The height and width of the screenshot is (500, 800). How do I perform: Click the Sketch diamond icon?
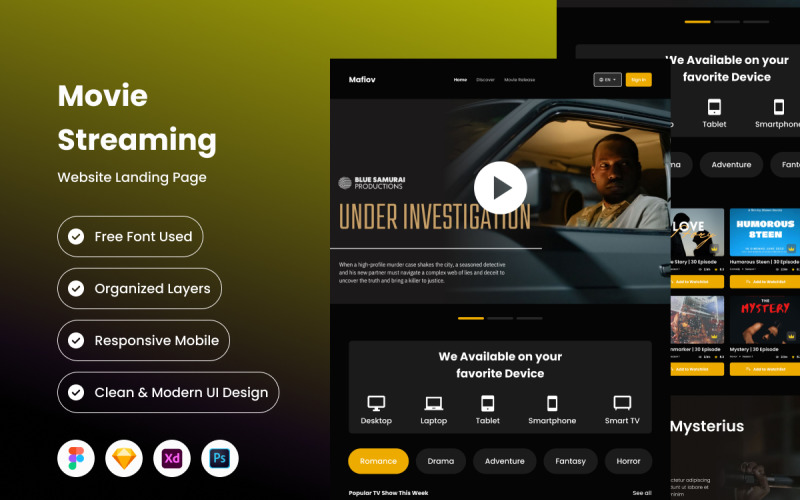tap(124, 458)
